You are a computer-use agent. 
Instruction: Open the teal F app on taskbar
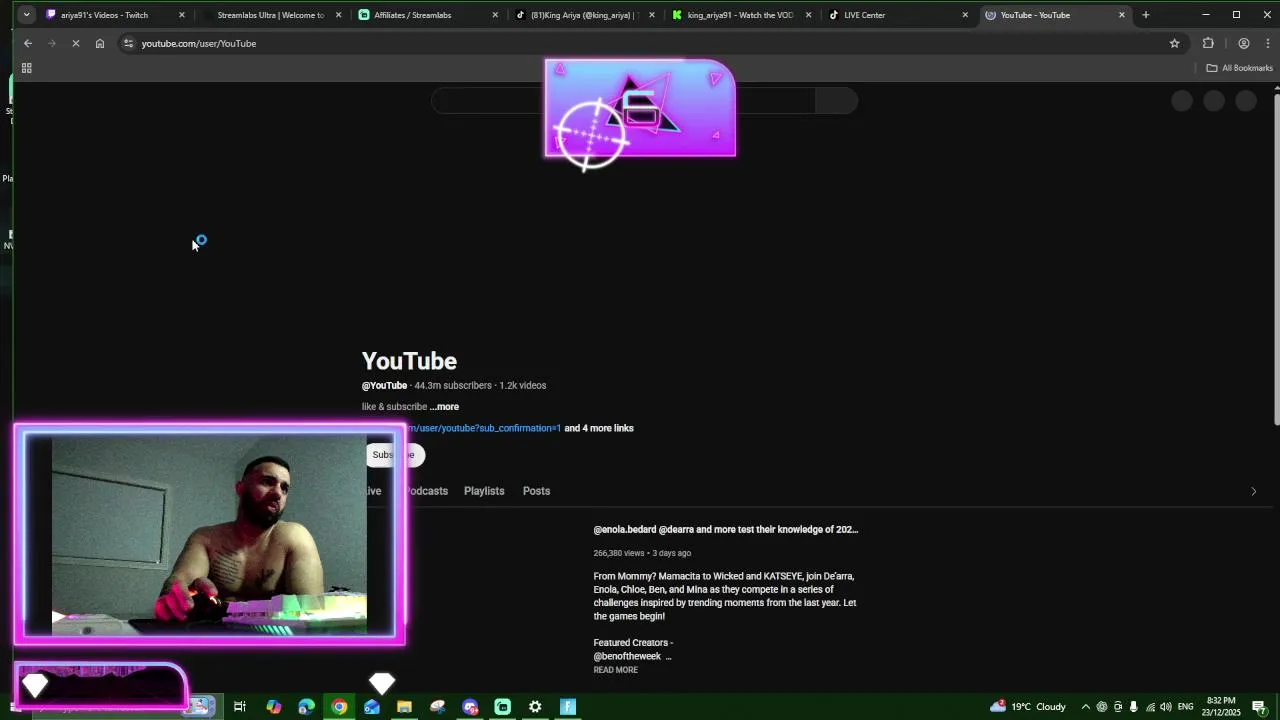pyautogui.click(x=568, y=707)
